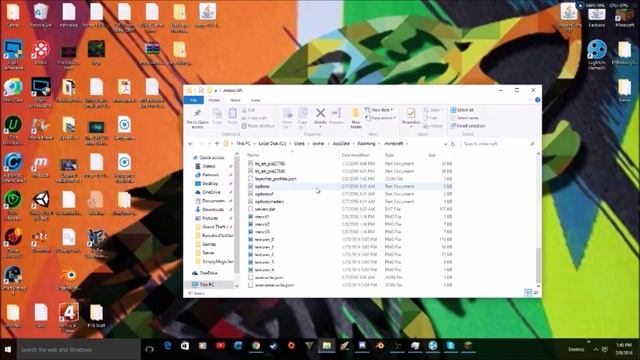Click the Properties checkmark icon
Screen dimensions: 640x360
(x=411, y=113)
